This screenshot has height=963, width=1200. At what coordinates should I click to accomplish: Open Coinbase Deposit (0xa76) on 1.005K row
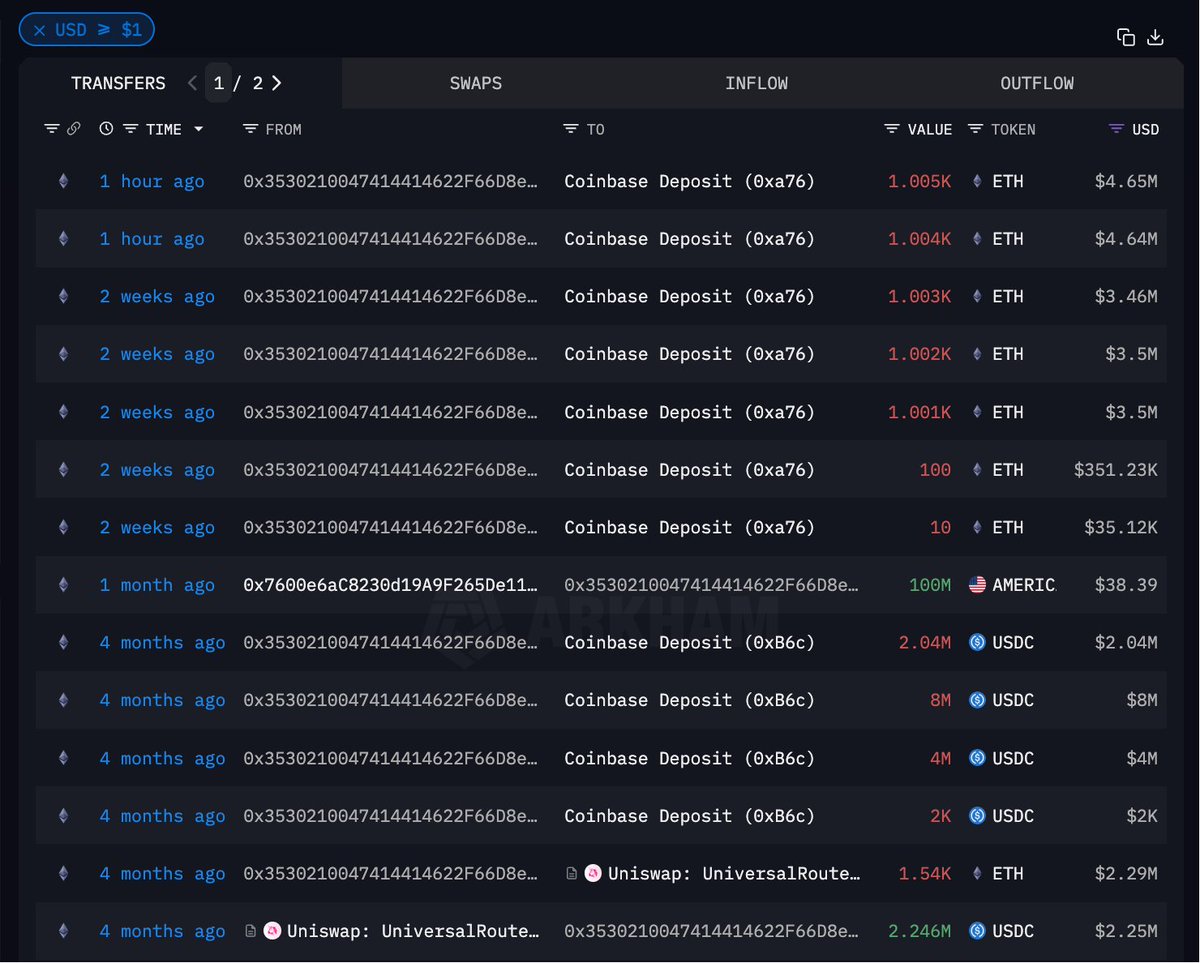click(690, 181)
